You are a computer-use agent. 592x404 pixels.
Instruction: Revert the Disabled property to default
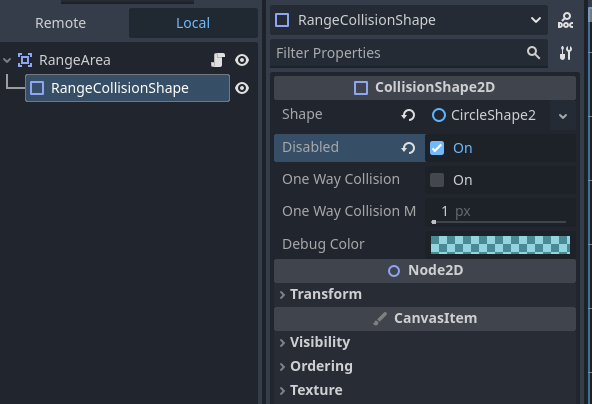pos(408,148)
